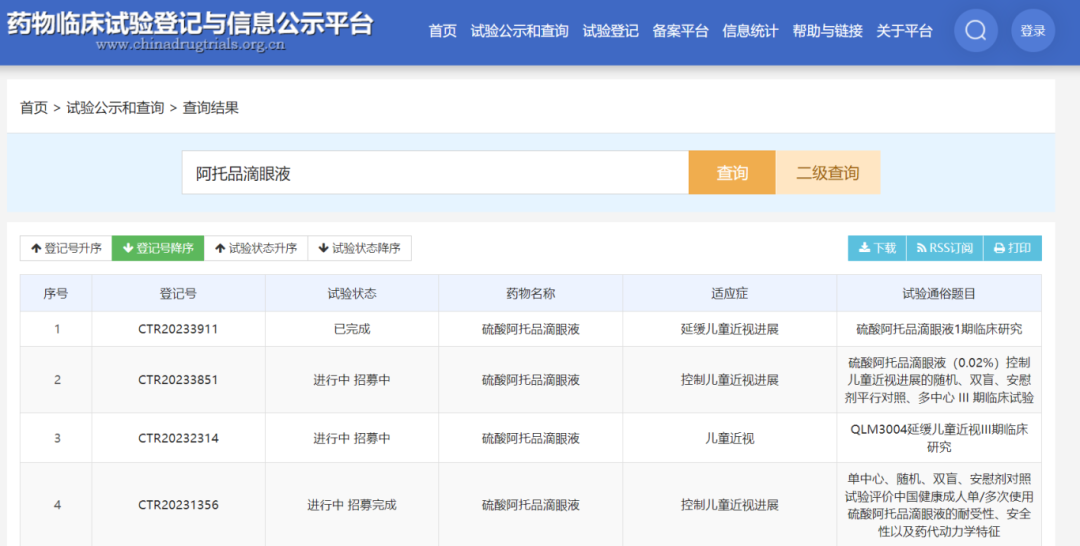
Task: Click the 适应症 column header
Action: coord(729,293)
